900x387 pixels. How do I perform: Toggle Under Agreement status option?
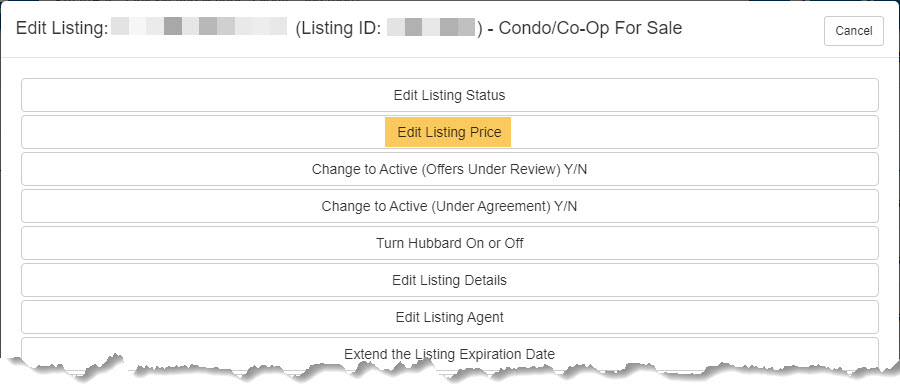click(449, 206)
